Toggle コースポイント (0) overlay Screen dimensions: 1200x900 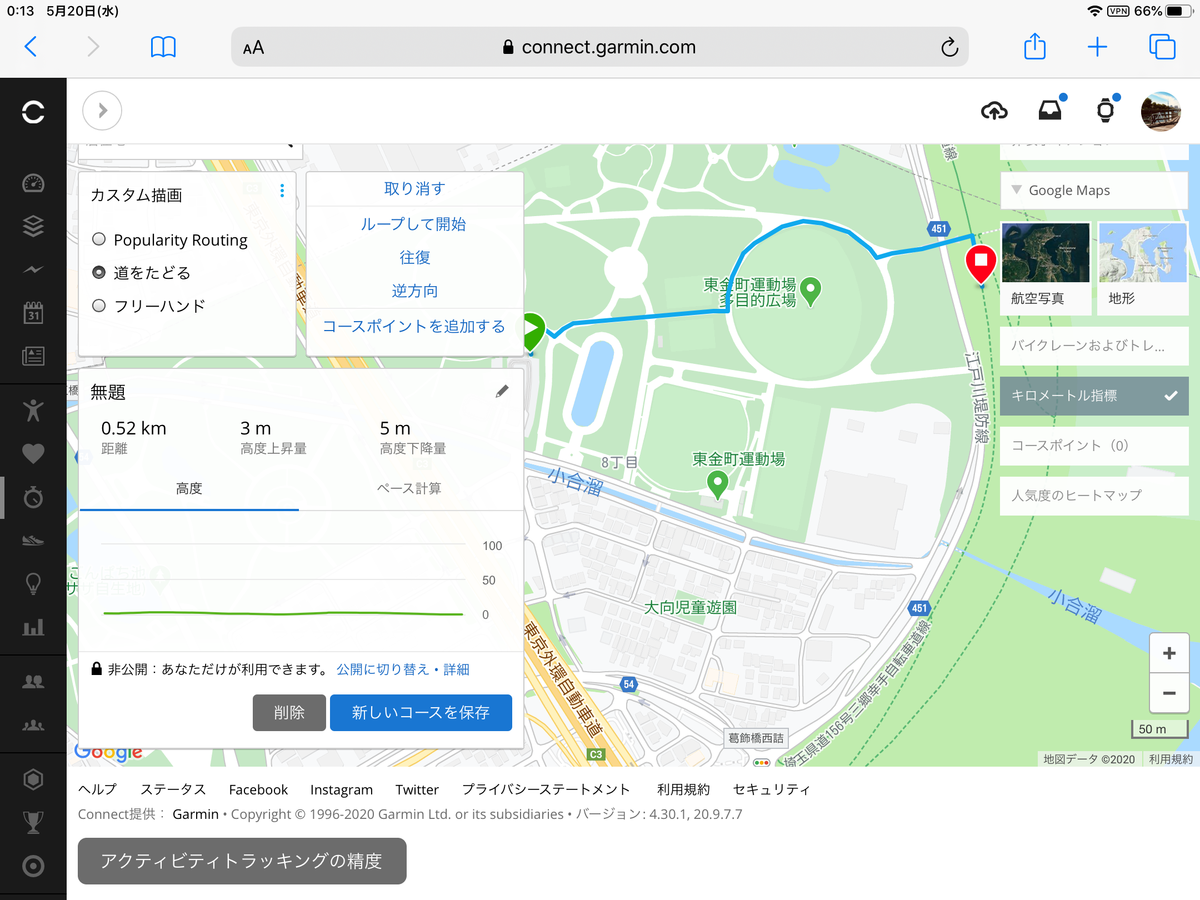(1094, 445)
